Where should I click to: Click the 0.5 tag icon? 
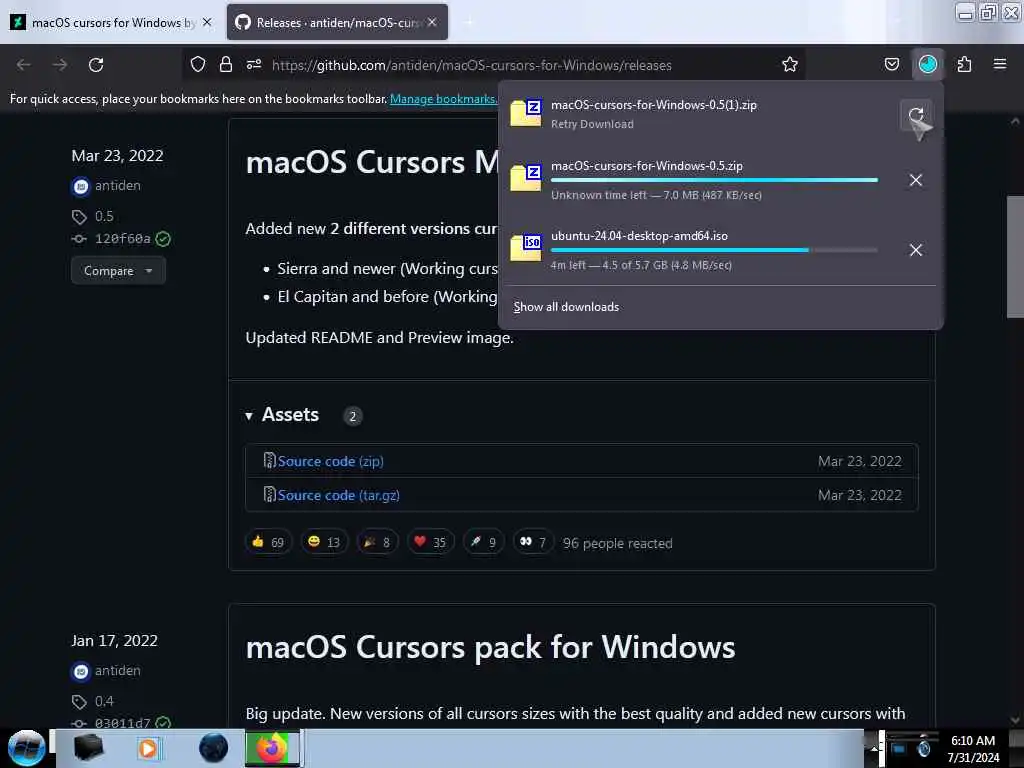79,217
